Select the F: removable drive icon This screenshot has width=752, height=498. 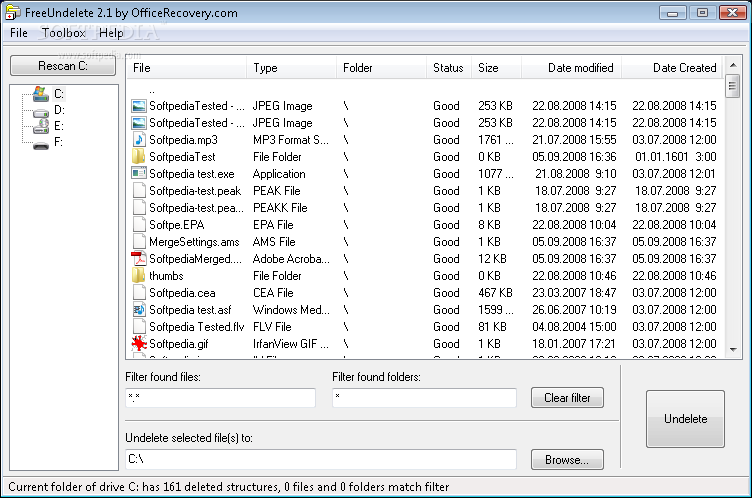41,146
